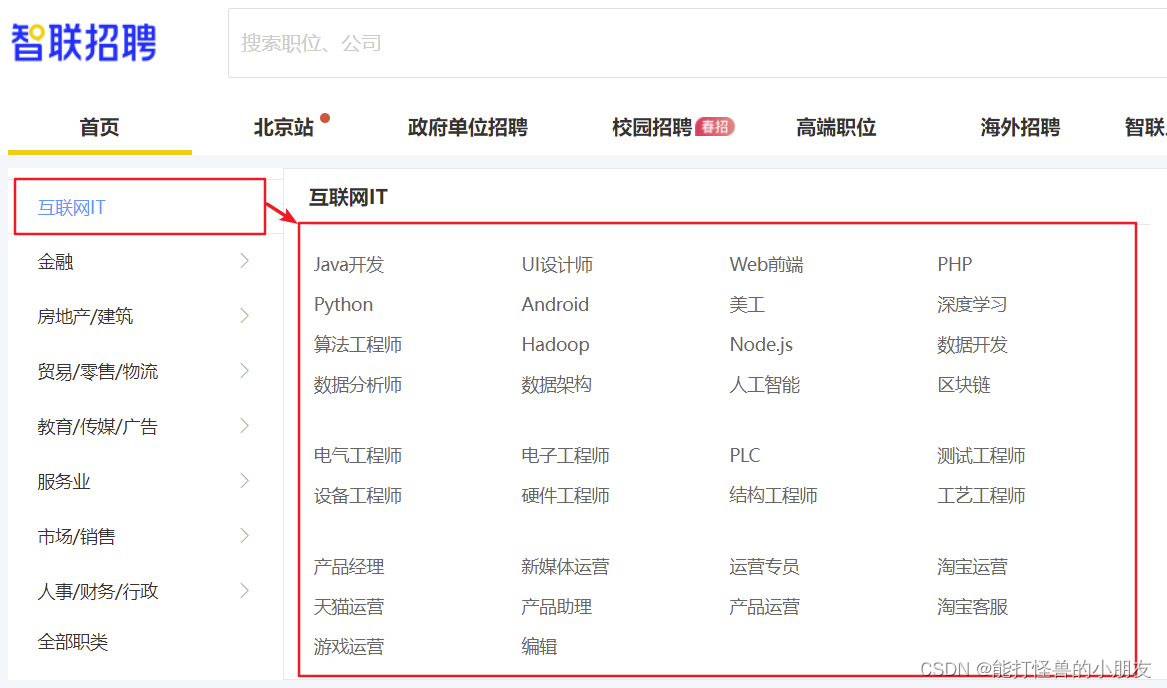This screenshot has height=688, width=1167.
Task: Focus the 搜索职位、公司 search box
Action: pyautogui.click(x=697, y=43)
